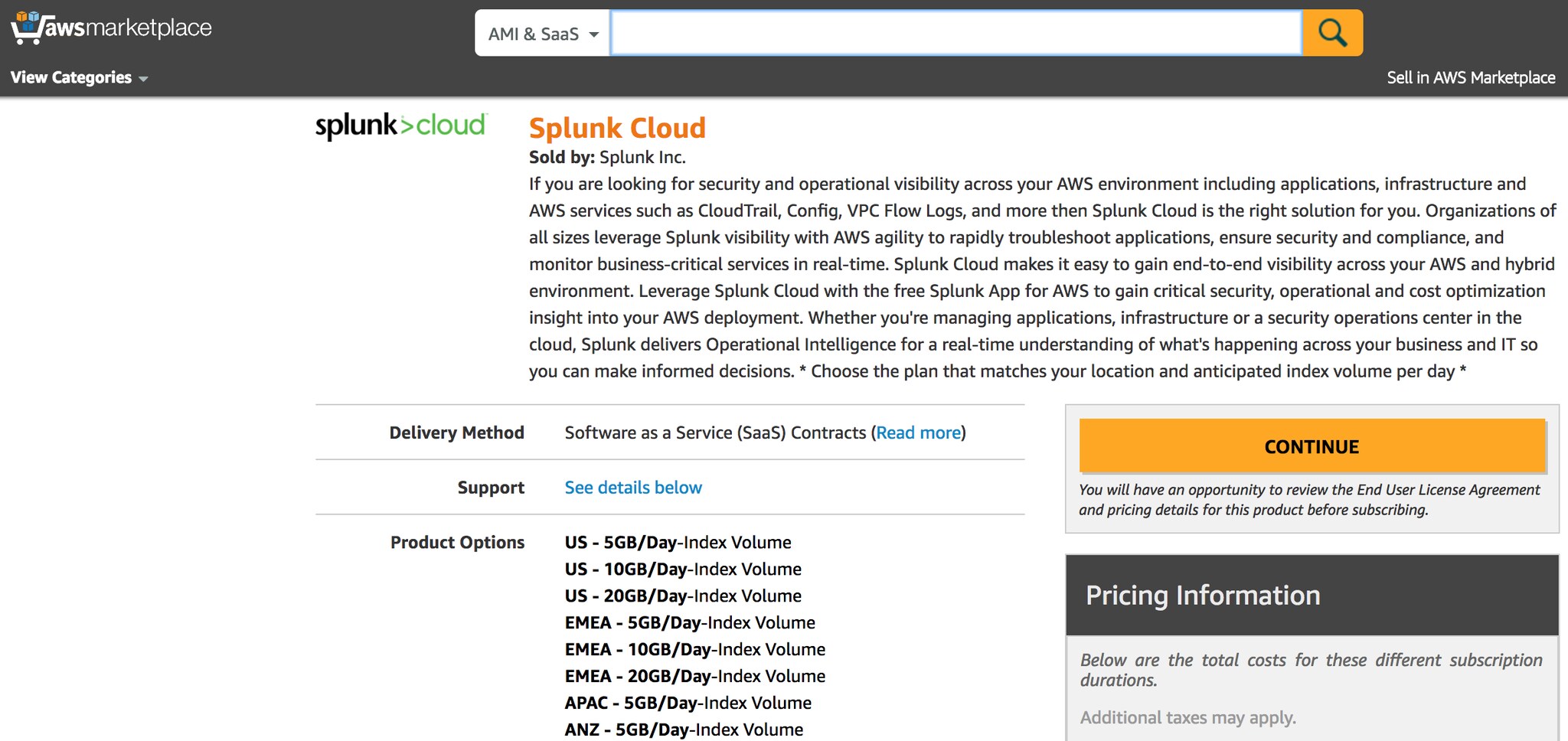Click the Pricing Information panel header

pyautogui.click(x=1312, y=596)
